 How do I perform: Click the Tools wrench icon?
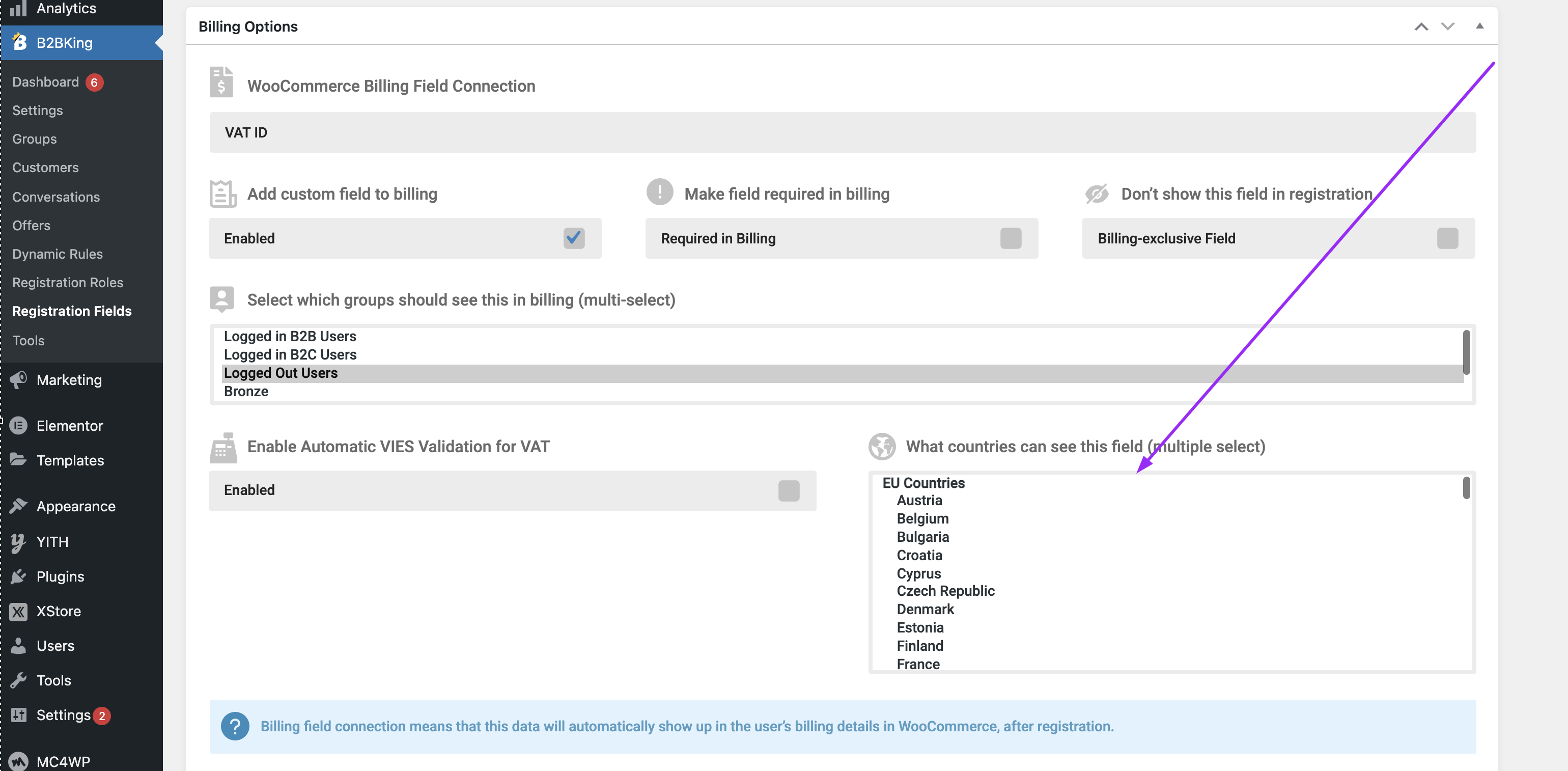coord(18,680)
